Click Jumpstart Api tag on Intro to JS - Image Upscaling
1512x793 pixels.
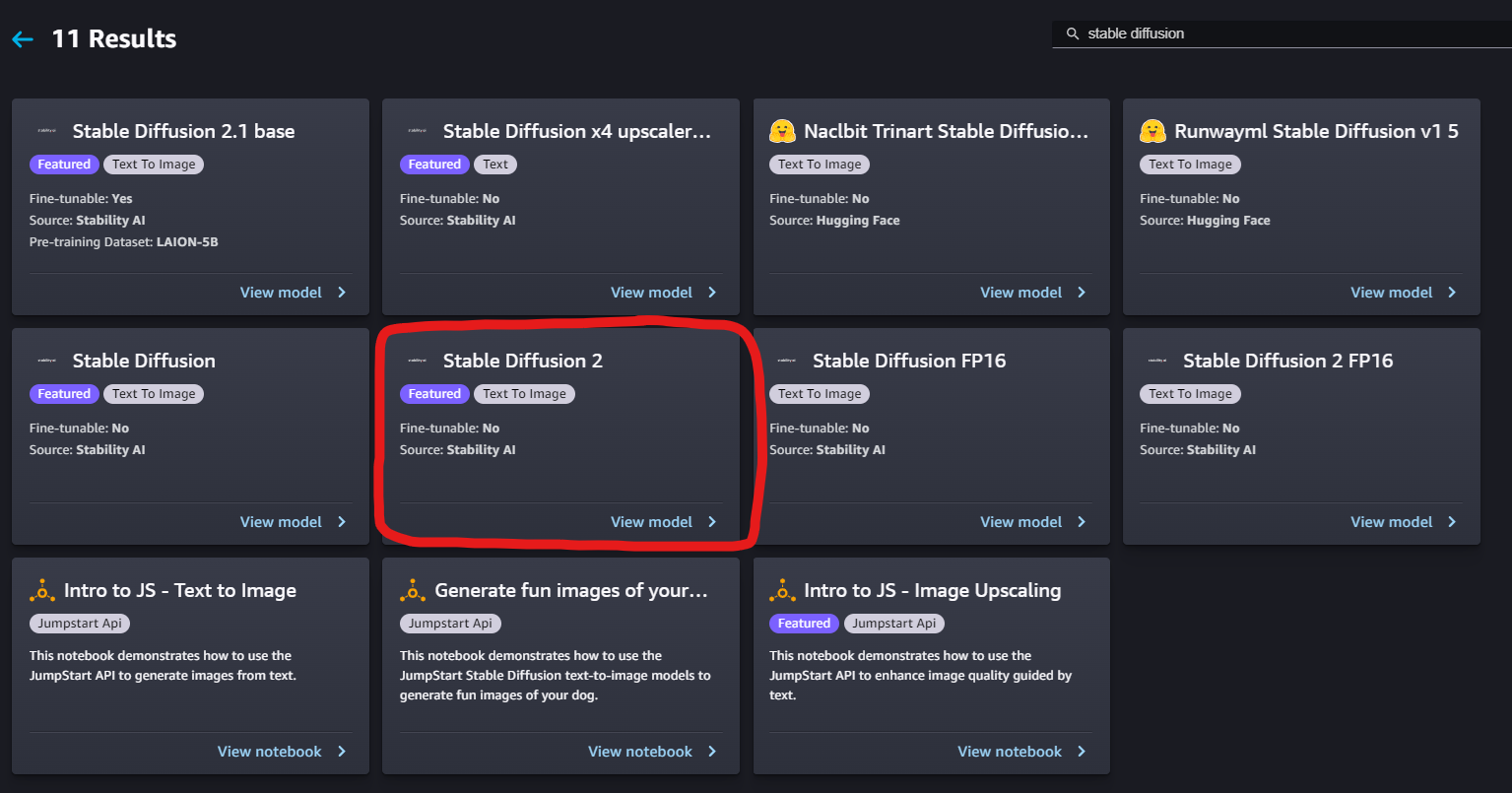pos(894,624)
